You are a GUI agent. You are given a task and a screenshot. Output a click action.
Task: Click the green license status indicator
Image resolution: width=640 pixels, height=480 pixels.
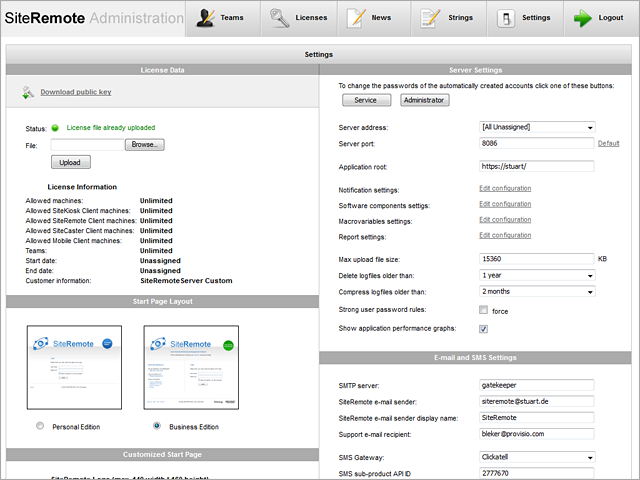coord(55,128)
